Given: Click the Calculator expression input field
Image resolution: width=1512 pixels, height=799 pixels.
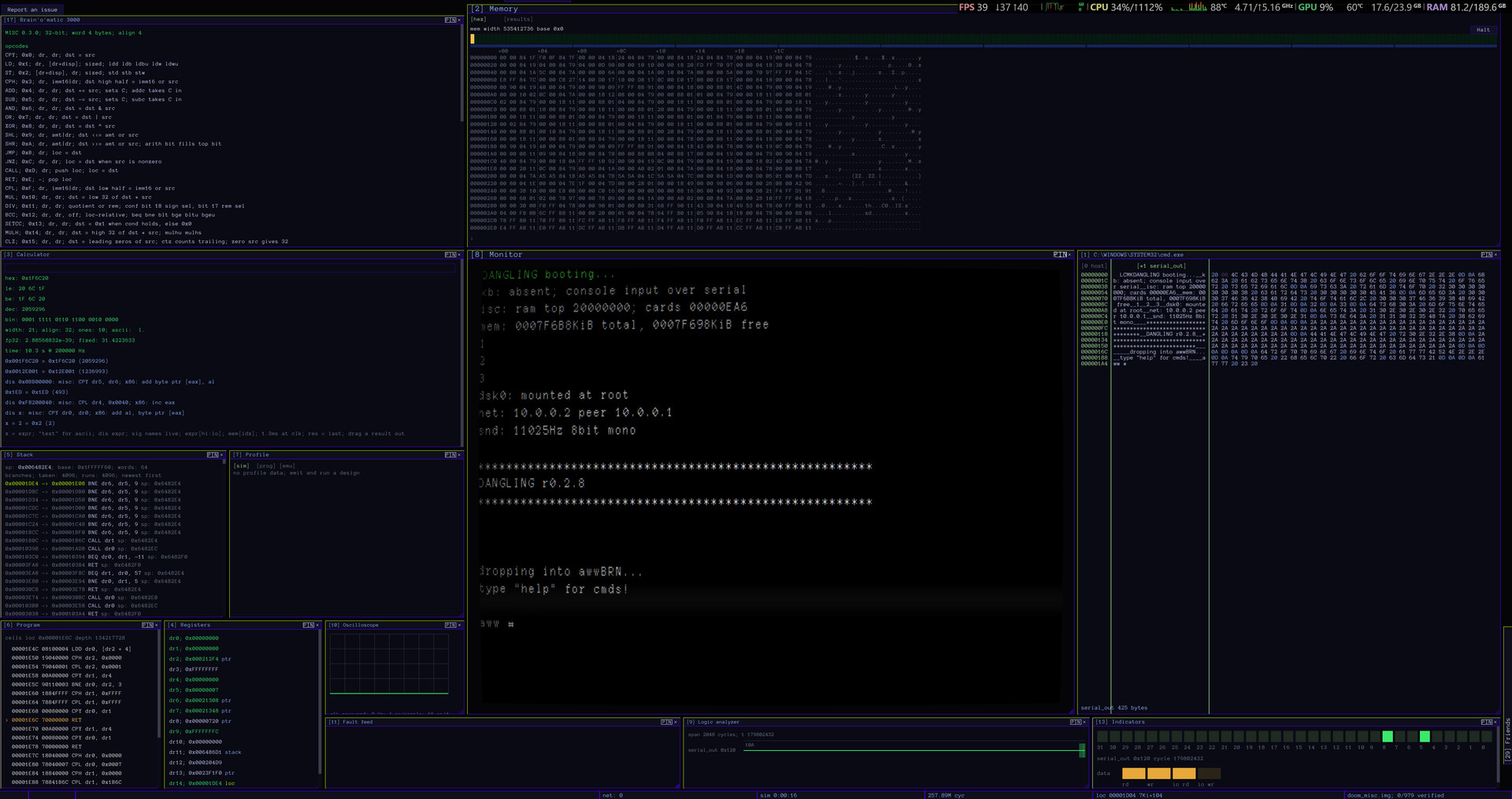Looking at the screenshot, I should (230, 268).
